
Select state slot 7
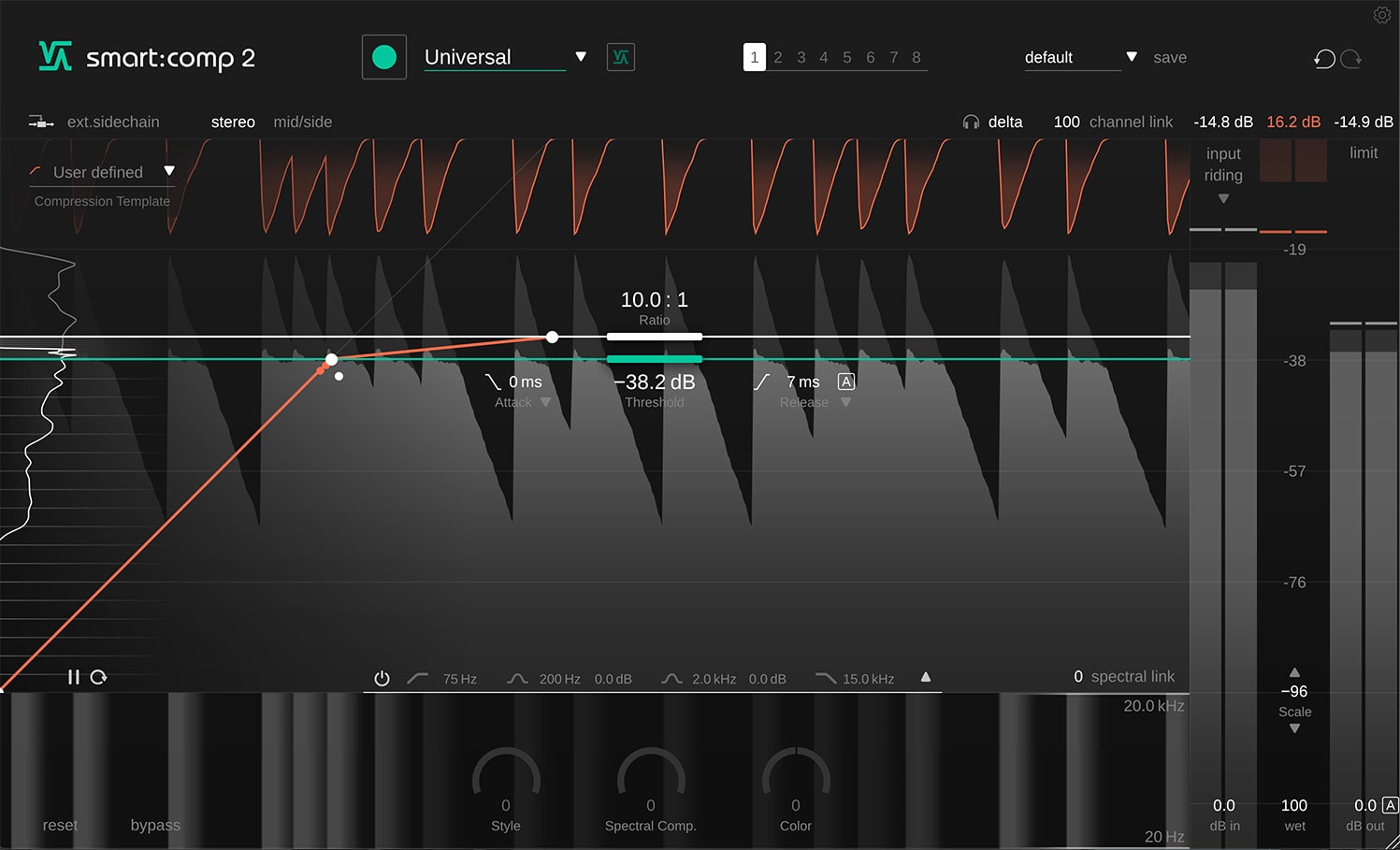(x=894, y=57)
